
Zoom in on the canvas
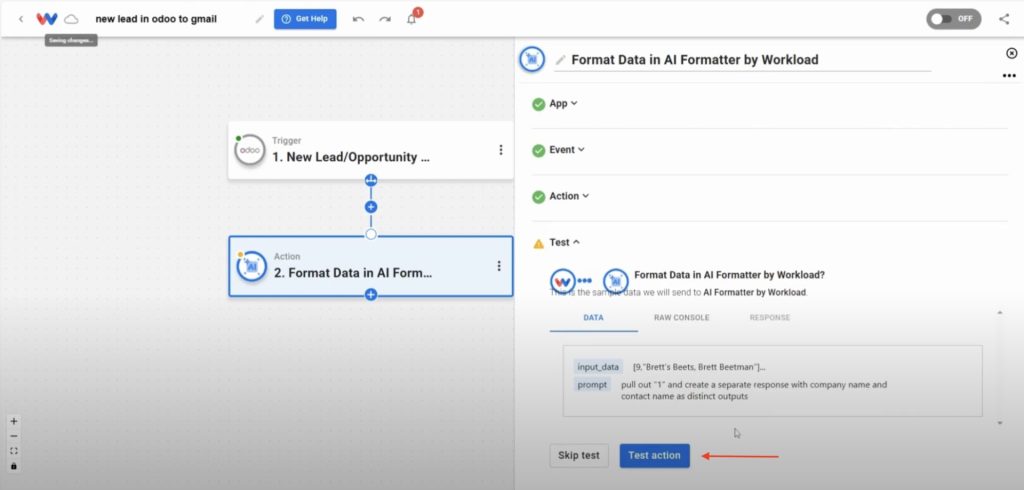pyautogui.click(x=14, y=421)
